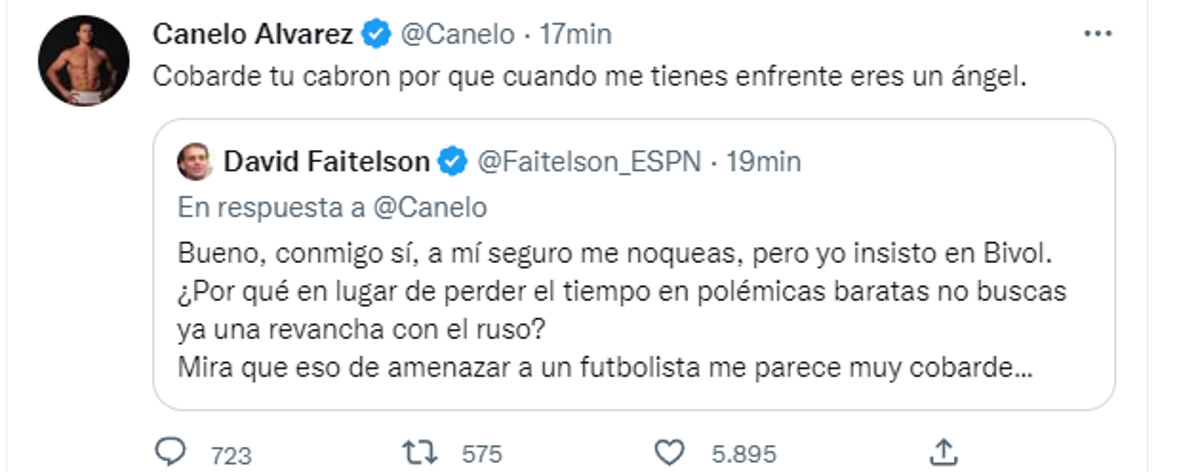Click the @Canelo handle in the tweet header
Screen dimensions: 1200x472
(x=457, y=35)
